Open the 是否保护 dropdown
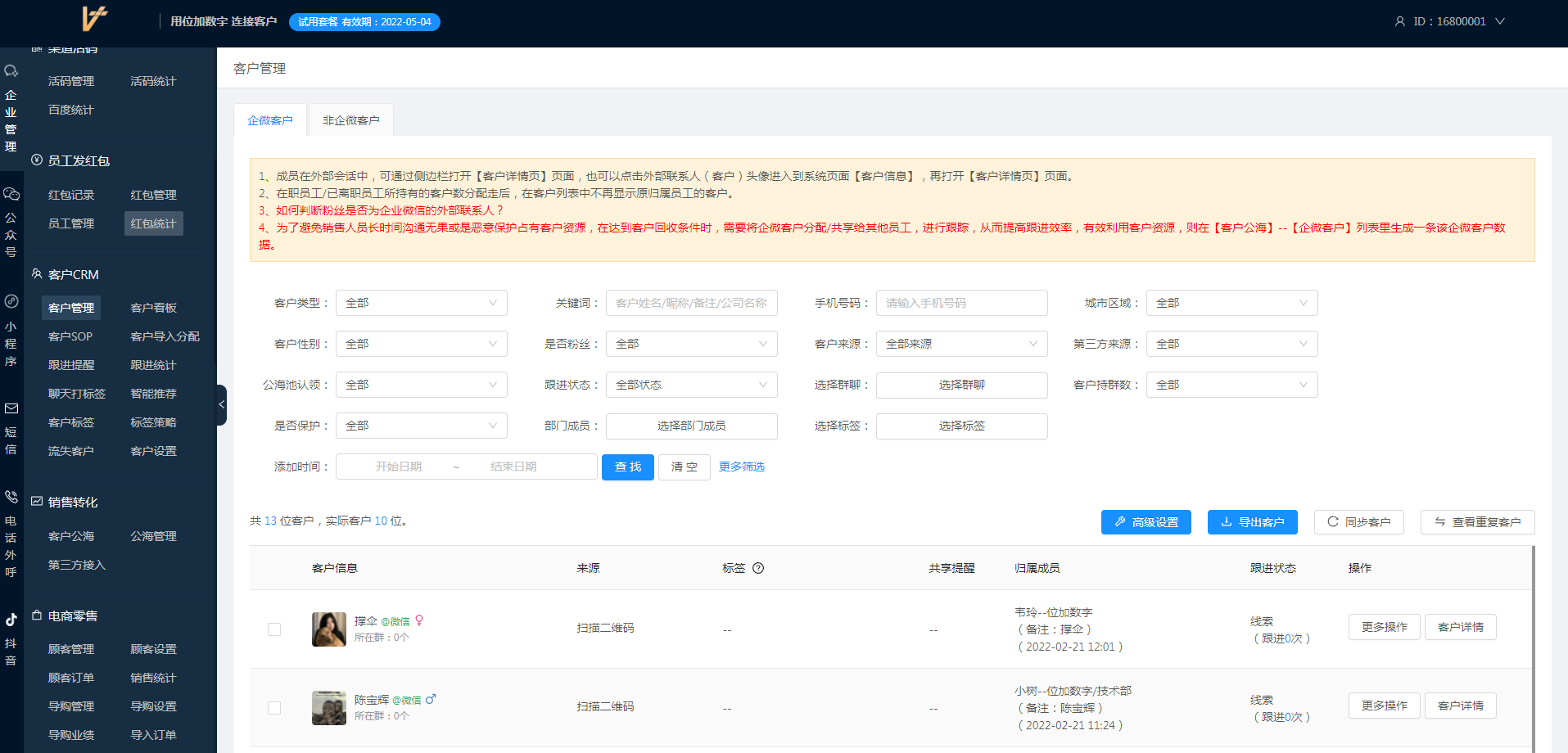 point(422,426)
